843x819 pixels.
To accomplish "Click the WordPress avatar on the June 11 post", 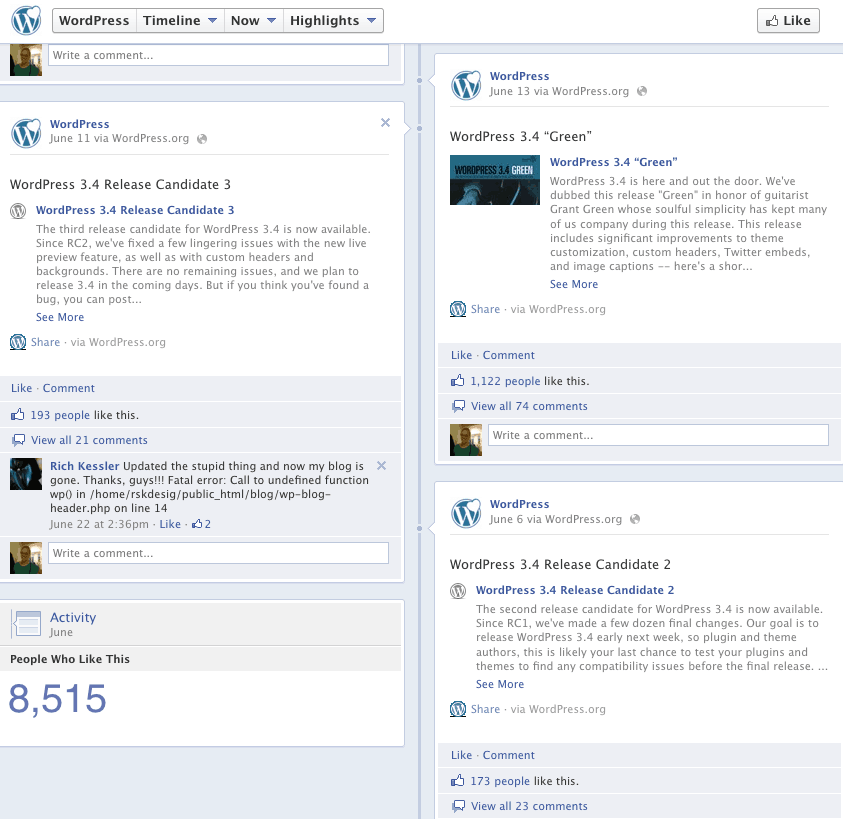I will pos(26,133).
